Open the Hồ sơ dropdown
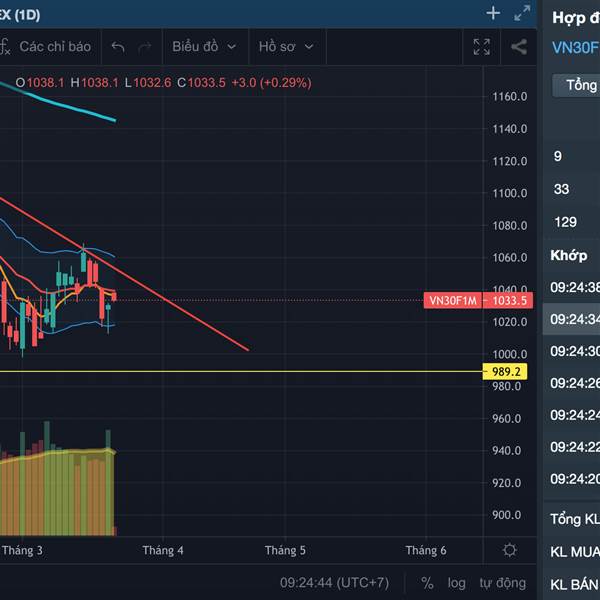The height and width of the screenshot is (600, 600). coord(286,47)
